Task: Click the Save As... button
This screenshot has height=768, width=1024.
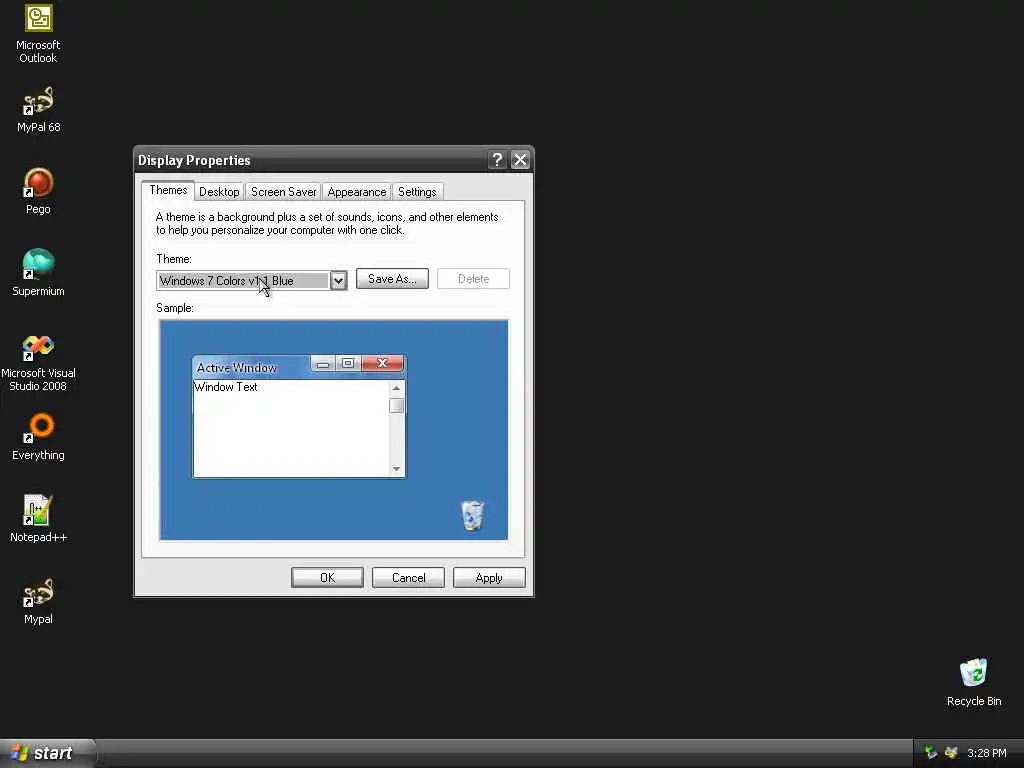Action: pyautogui.click(x=392, y=279)
